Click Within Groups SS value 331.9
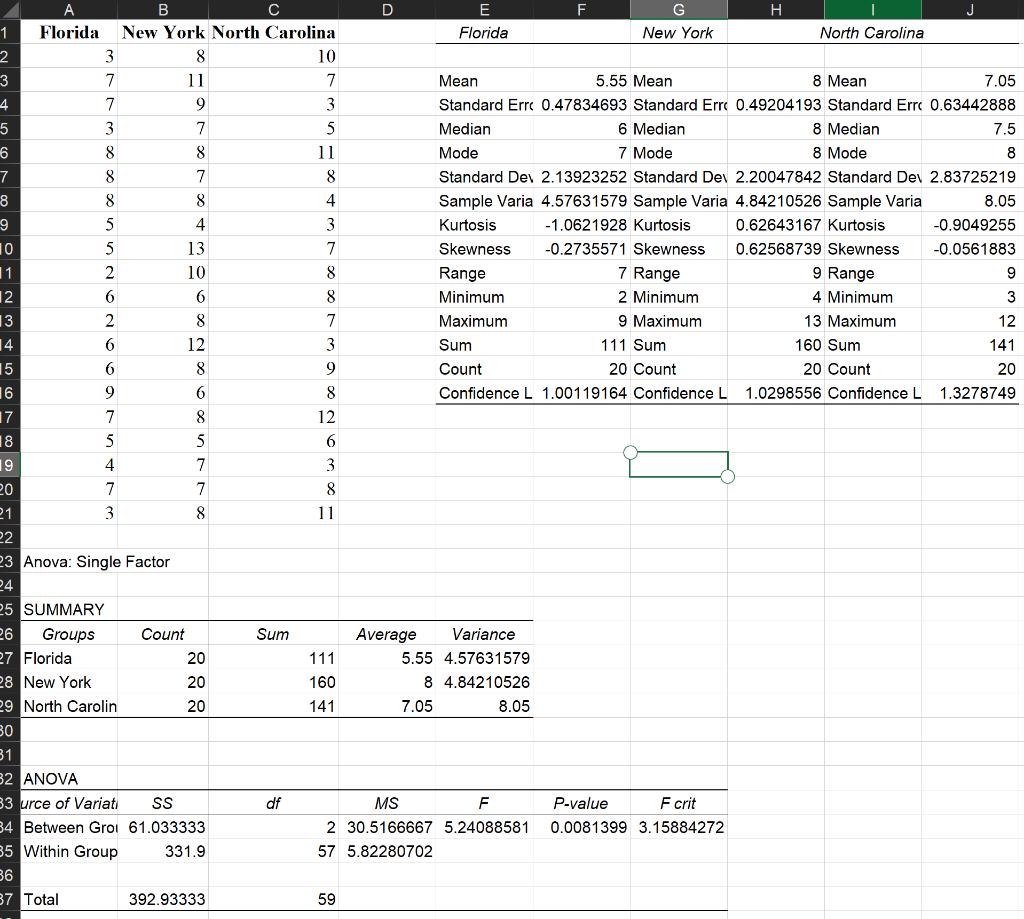 [x=185, y=852]
